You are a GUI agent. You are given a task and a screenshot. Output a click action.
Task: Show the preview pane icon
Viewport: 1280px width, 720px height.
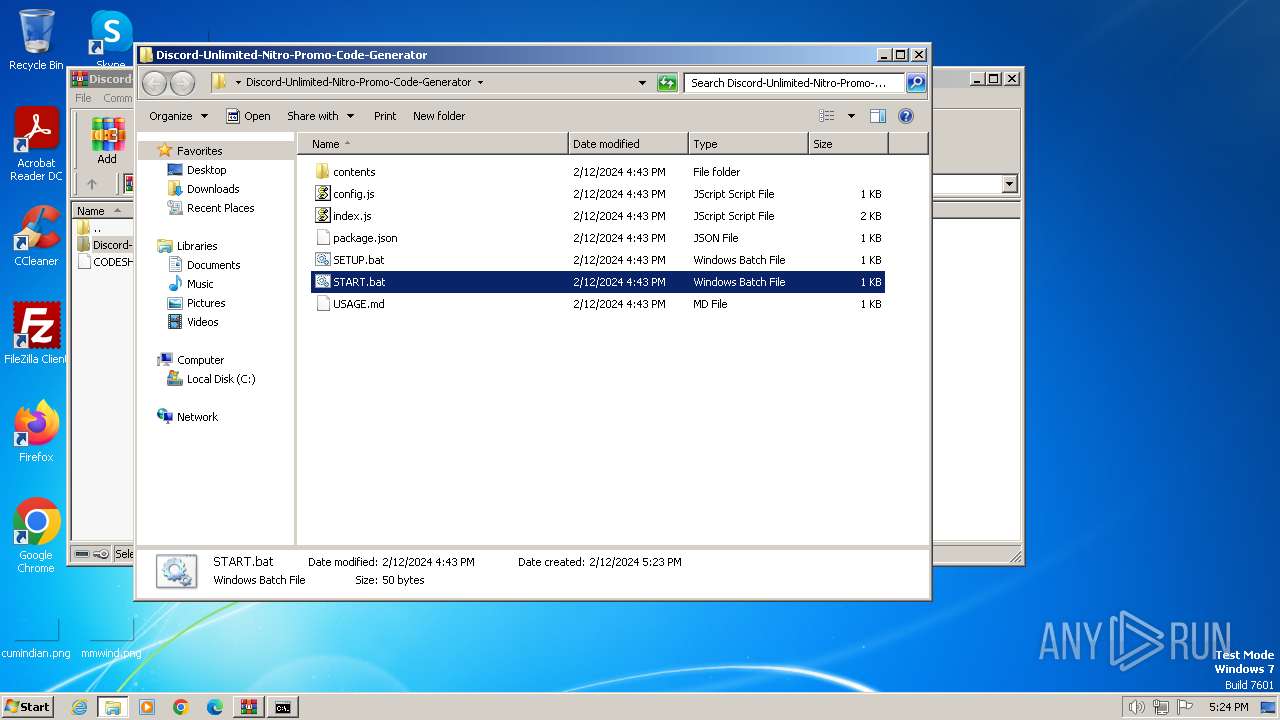coord(877,116)
